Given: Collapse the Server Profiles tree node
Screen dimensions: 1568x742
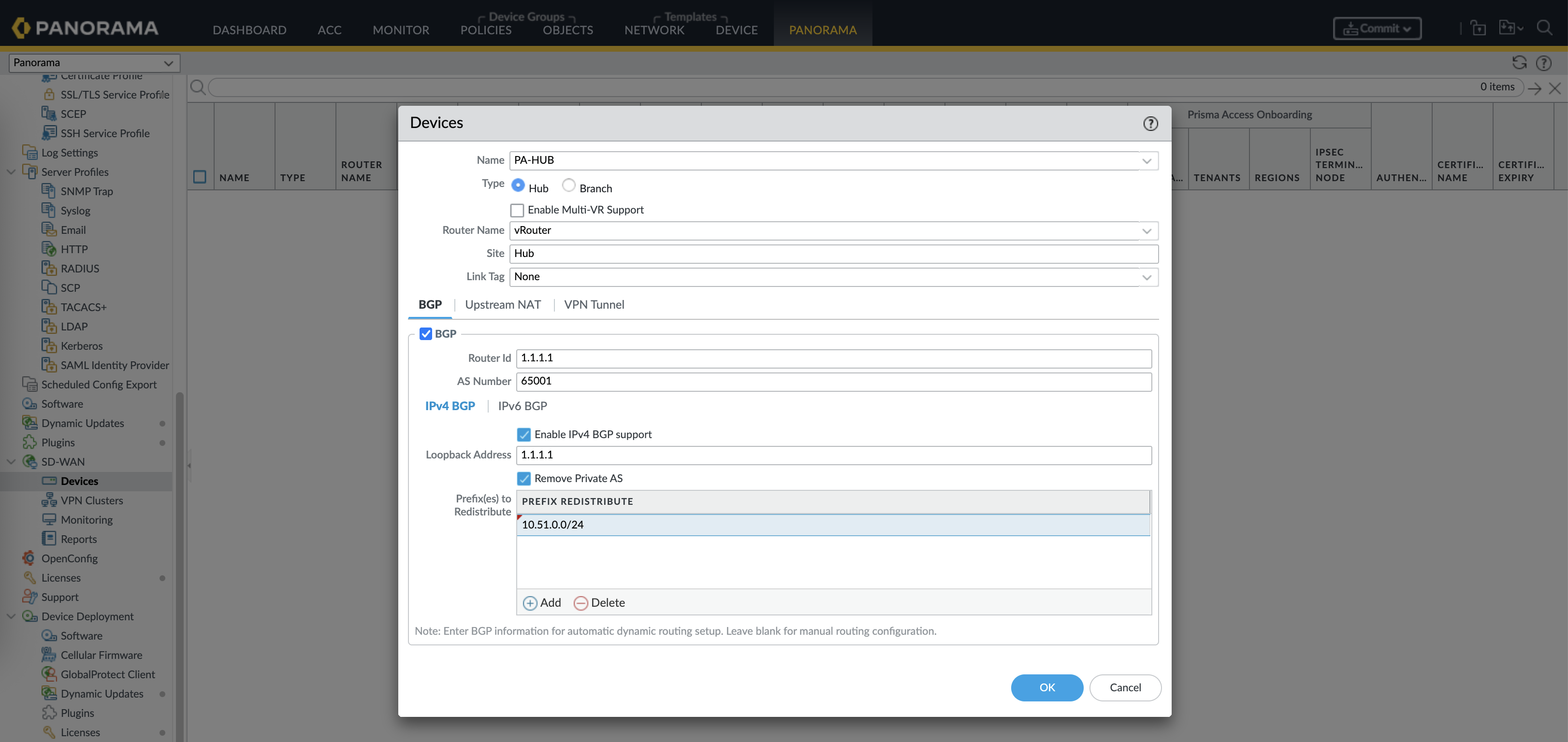Looking at the screenshot, I should pos(11,171).
